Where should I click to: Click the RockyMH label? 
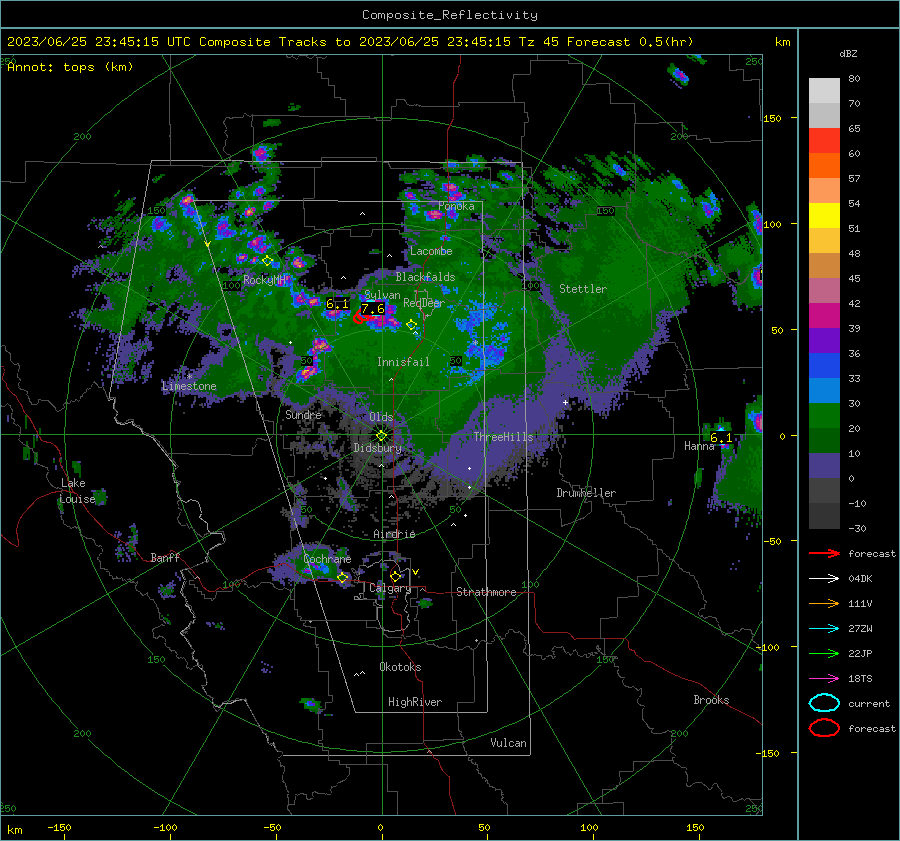click(x=263, y=280)
